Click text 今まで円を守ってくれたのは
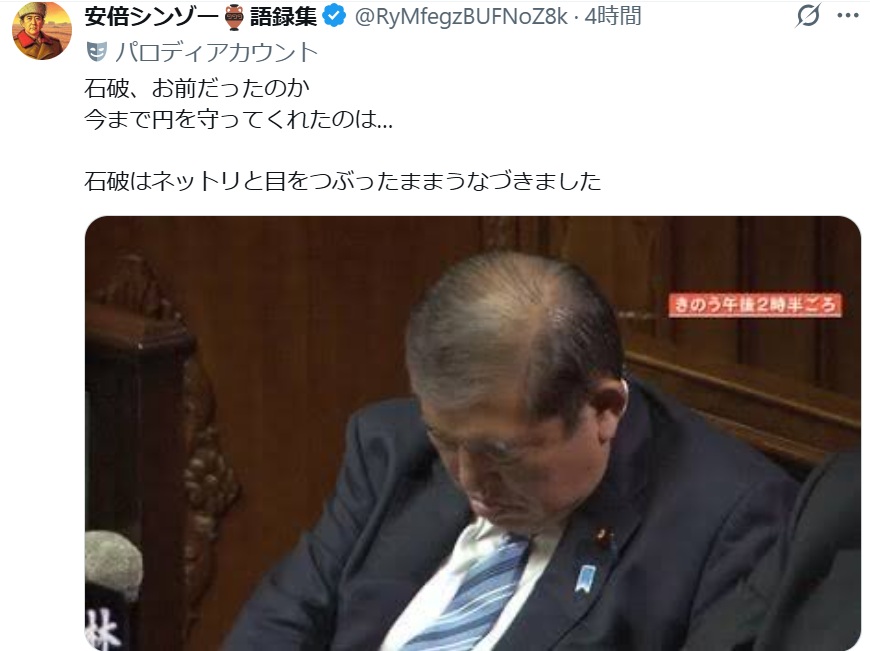Image resolution: width=870 pixels, height=651 pixels. click(230, 119)
